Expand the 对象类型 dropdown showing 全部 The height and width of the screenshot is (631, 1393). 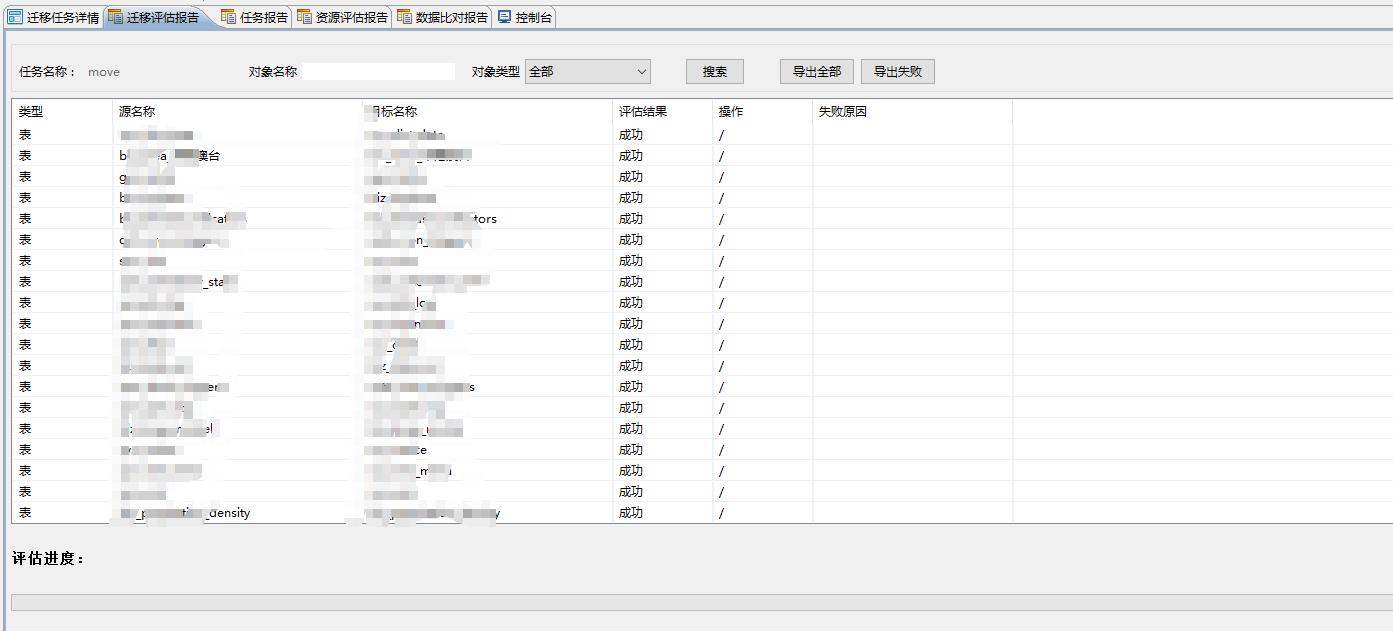click(588, 72)
